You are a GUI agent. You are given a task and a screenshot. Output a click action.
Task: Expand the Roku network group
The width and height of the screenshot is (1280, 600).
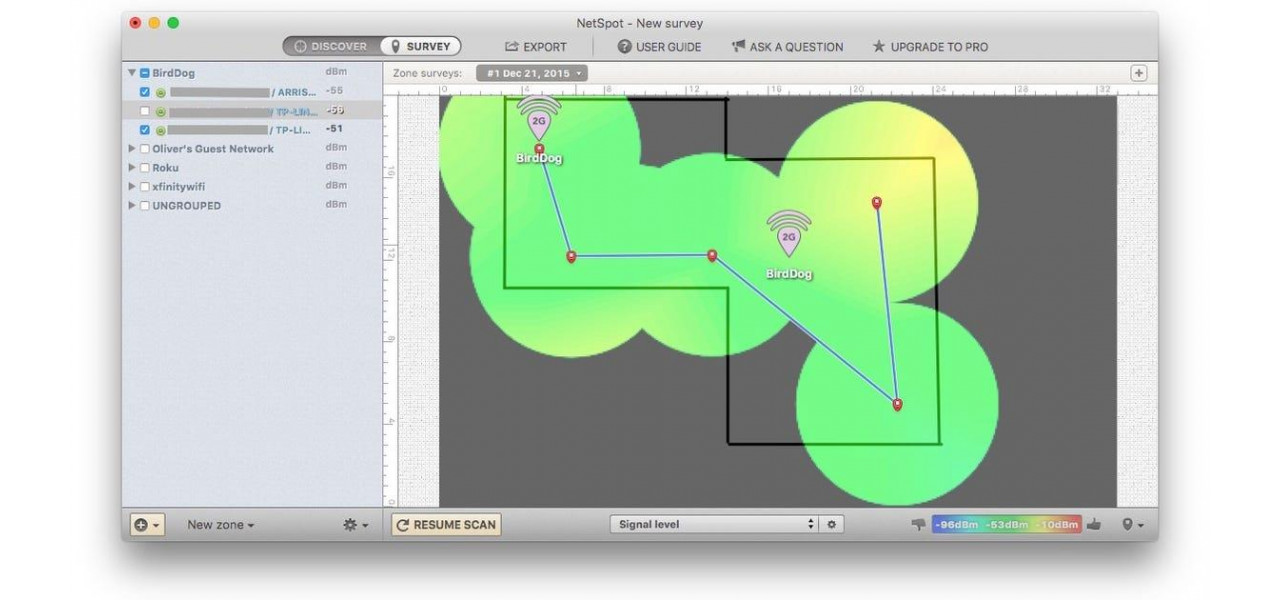pyautogui.click(x=131, y=168)
